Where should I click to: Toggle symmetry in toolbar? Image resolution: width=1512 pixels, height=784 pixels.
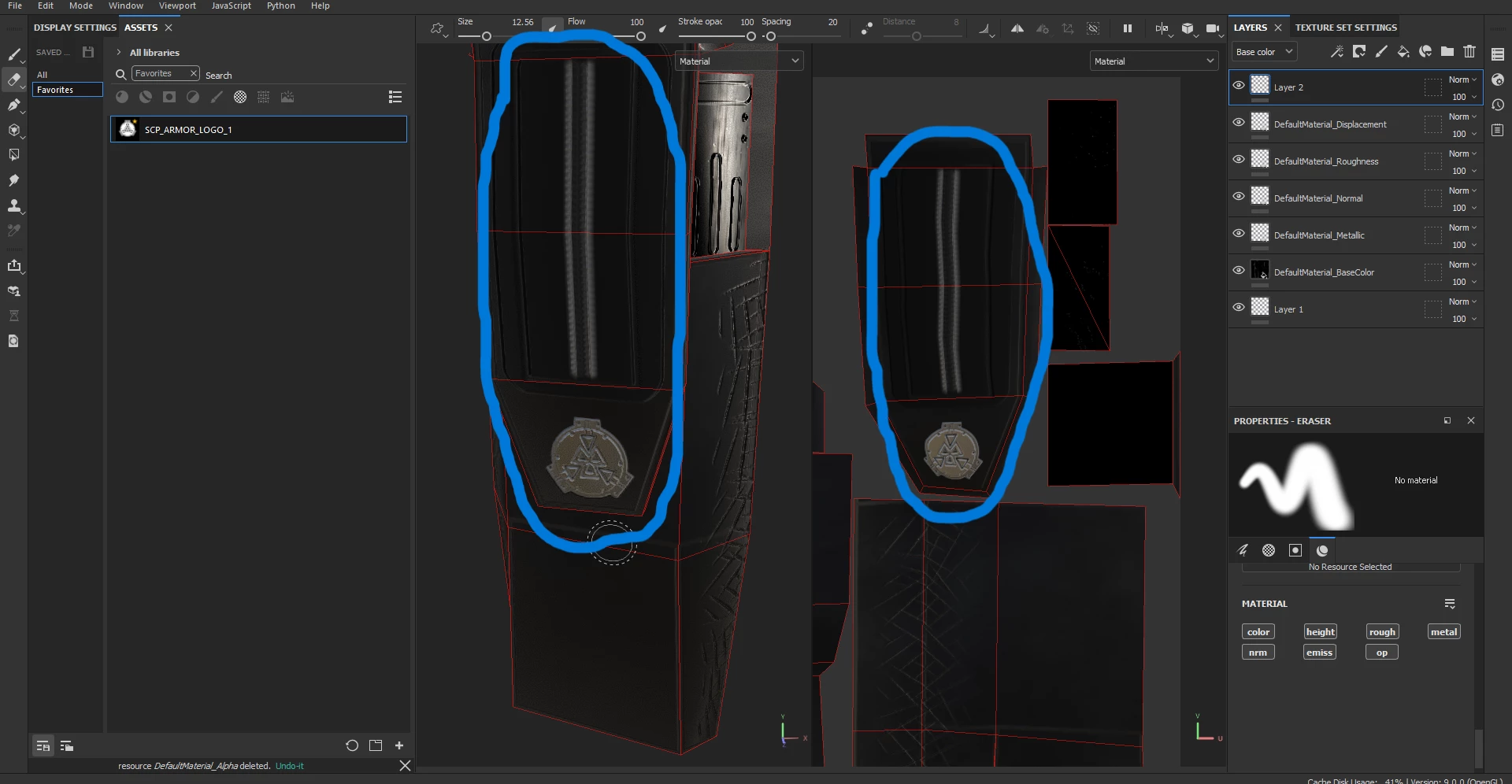1017,28
